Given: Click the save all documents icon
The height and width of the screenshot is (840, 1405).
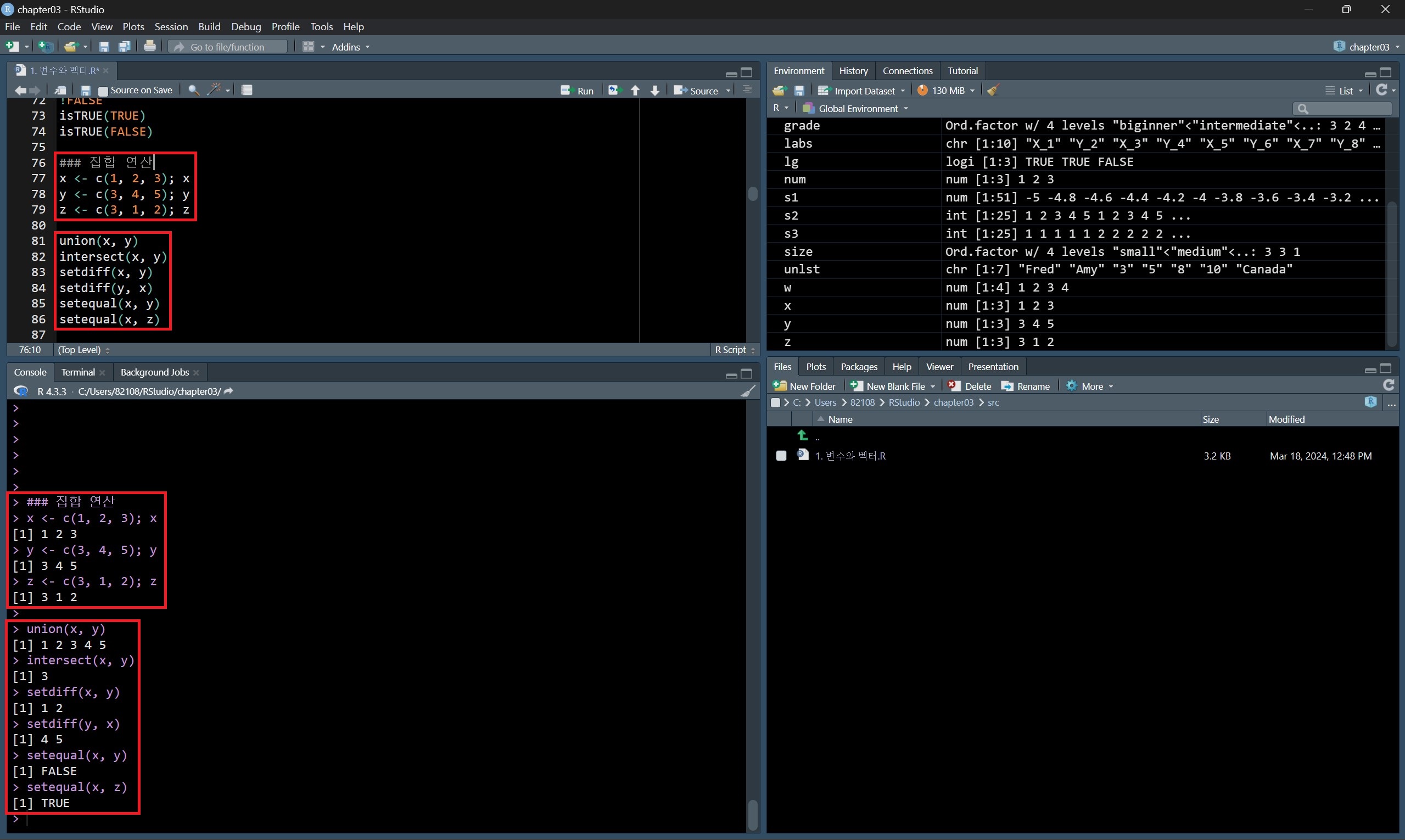Looking at the screenshot, I should click(124, 47).
